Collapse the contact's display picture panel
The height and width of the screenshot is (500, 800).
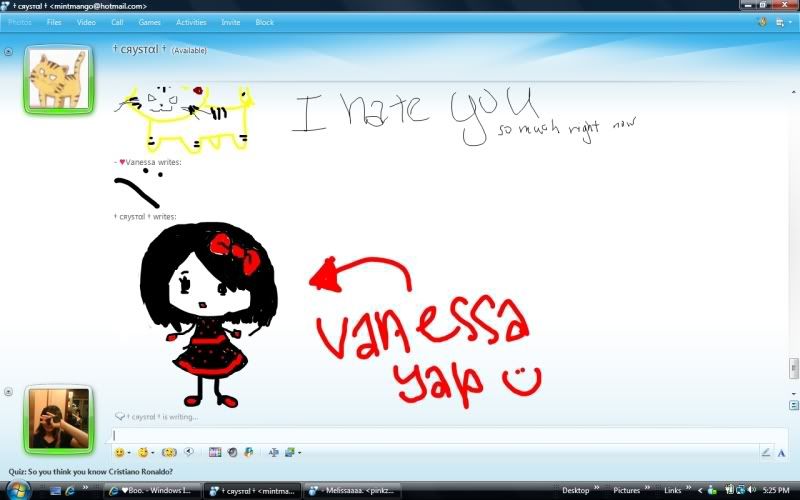click(x=9, y=50)
